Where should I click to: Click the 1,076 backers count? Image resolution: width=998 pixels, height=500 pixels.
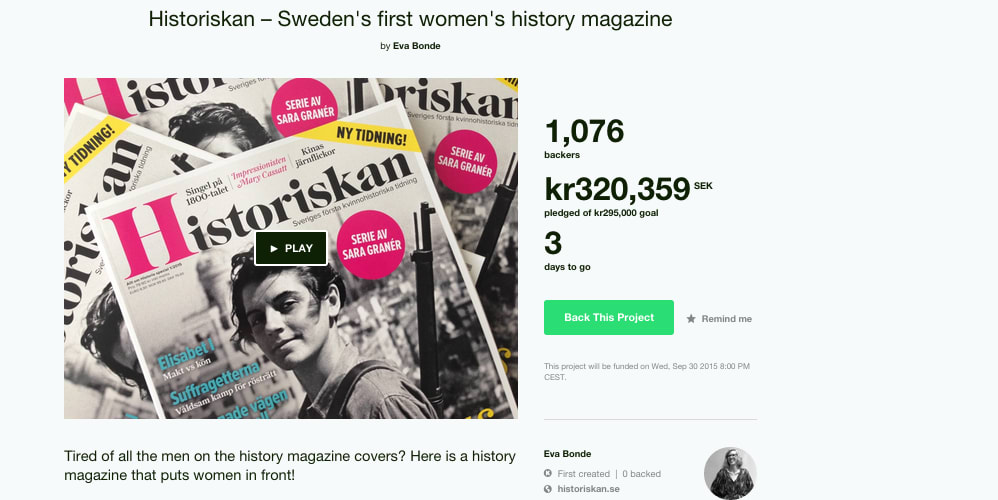pos(584,132)
